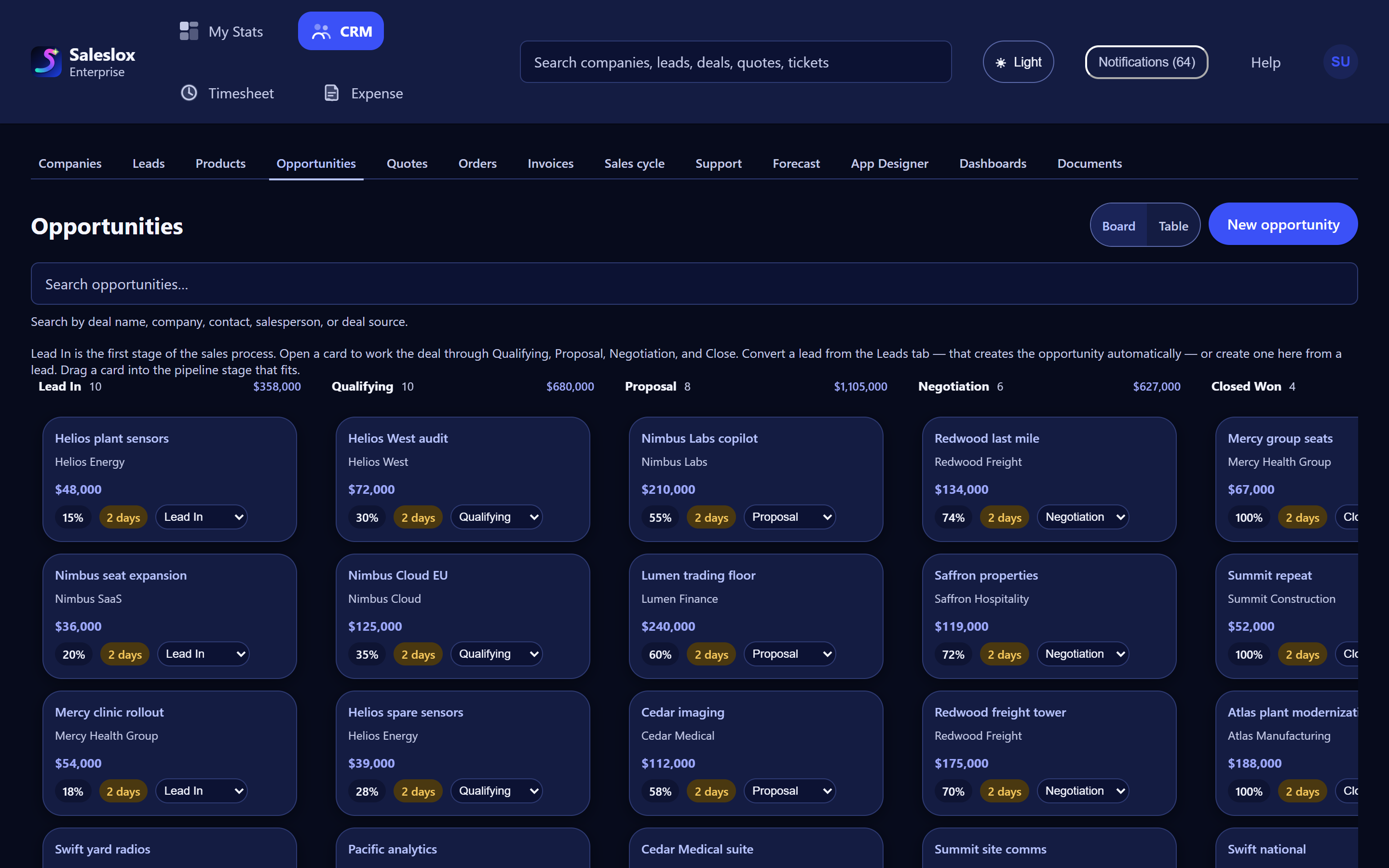Click the sun icon in Light button

(1000, 63)
